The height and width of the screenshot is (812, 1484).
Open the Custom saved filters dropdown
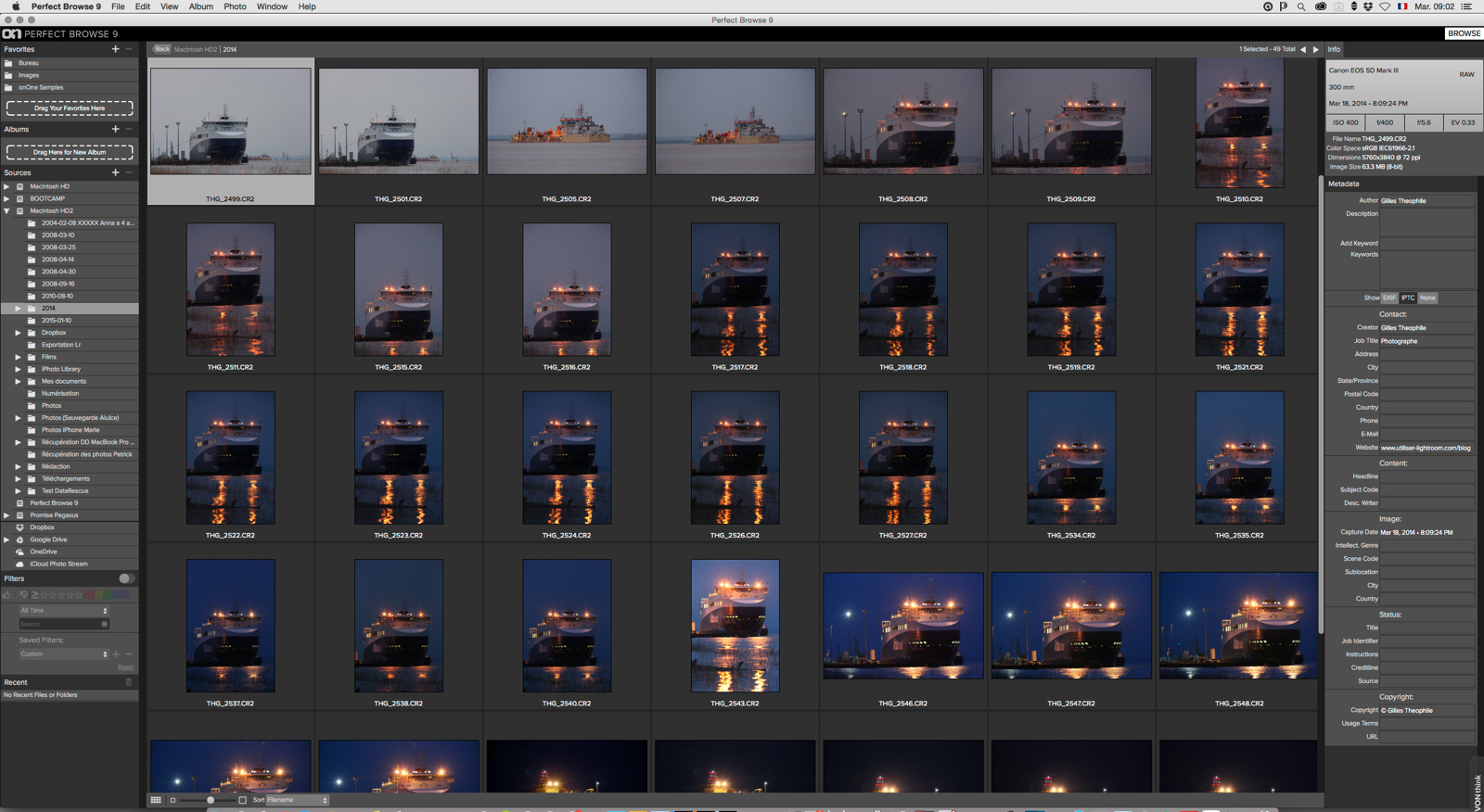click(64, 653)
